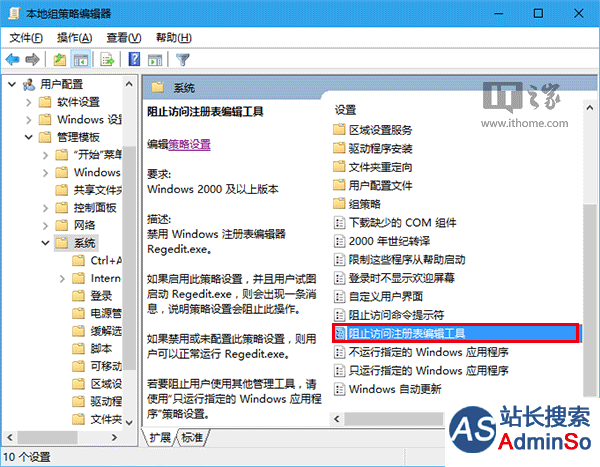600x467 pixels.
Task: Click settings list scroll-up arrow
Action: (589, 108)
